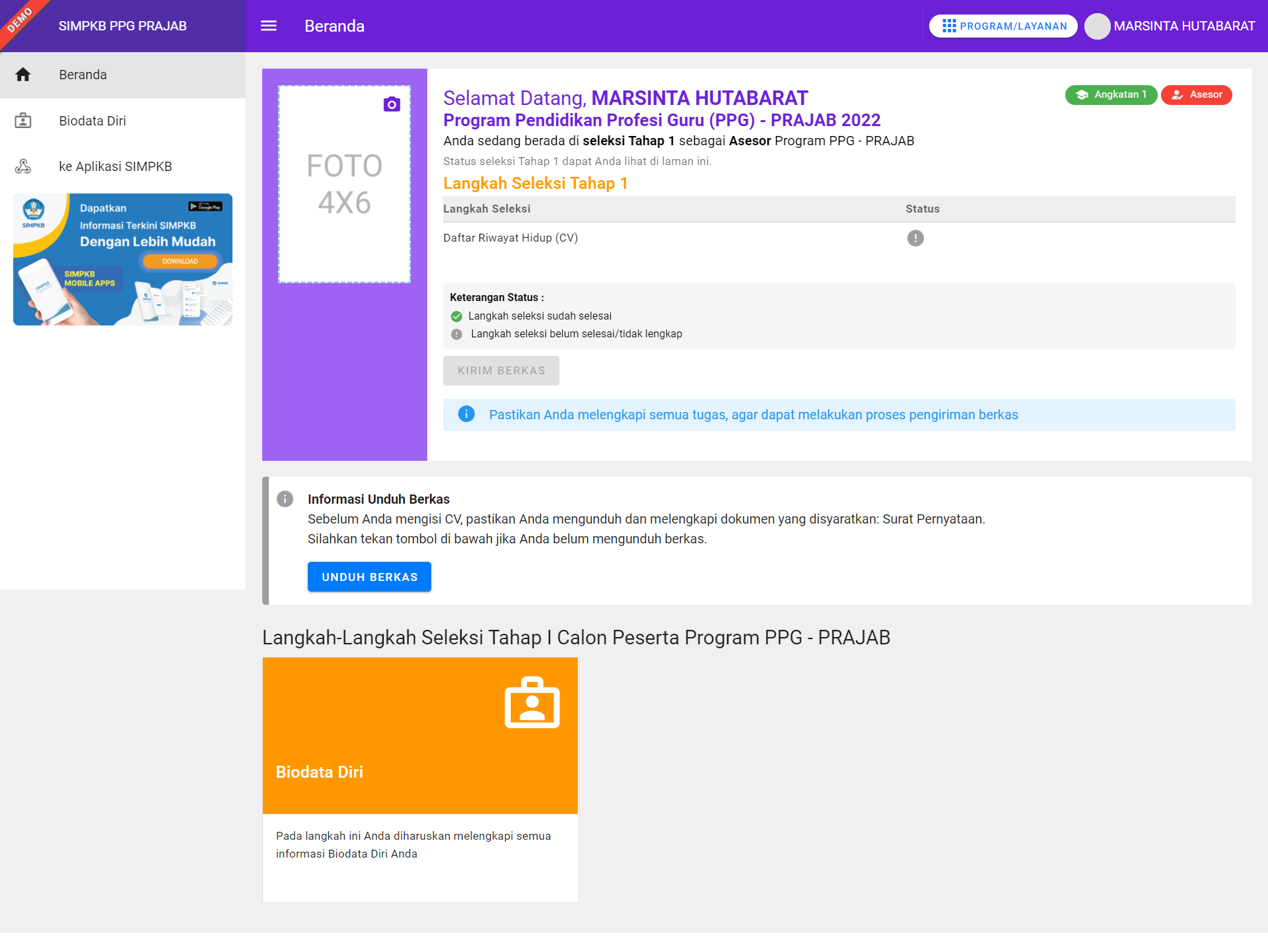Click the Status column header

pyautogui.click(x=923, y=209)
